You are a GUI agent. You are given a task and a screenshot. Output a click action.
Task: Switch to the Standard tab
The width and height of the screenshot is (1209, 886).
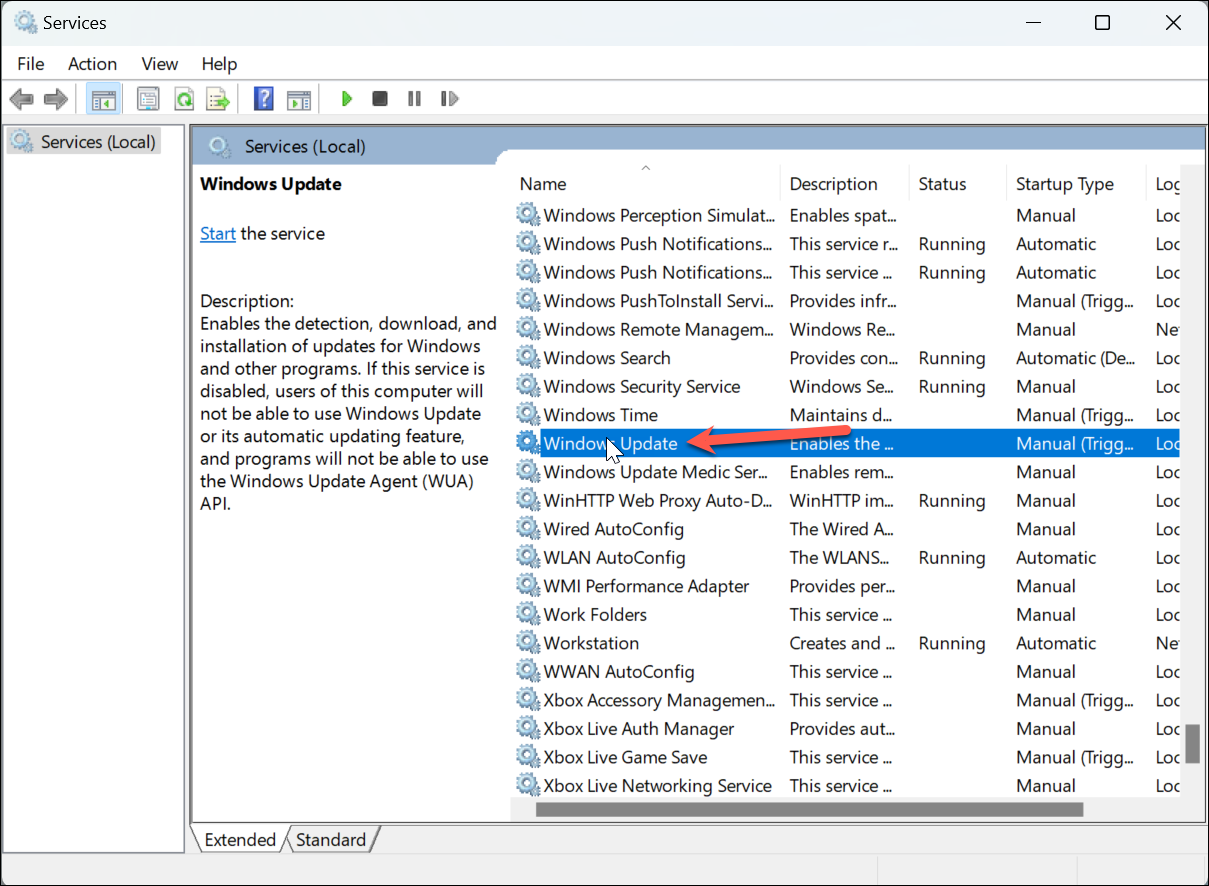[331, 840]
